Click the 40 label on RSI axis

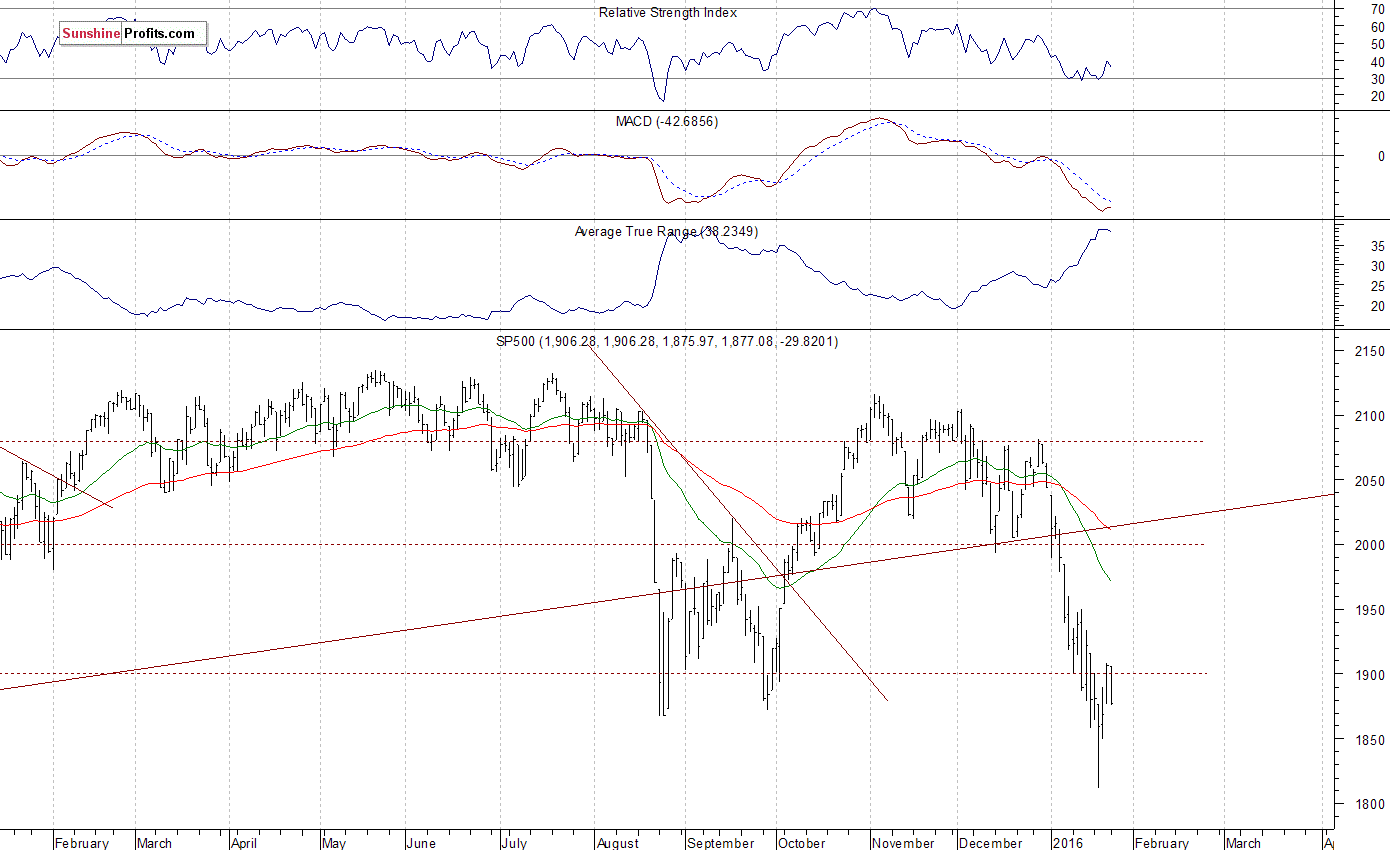pos(1377,62)
